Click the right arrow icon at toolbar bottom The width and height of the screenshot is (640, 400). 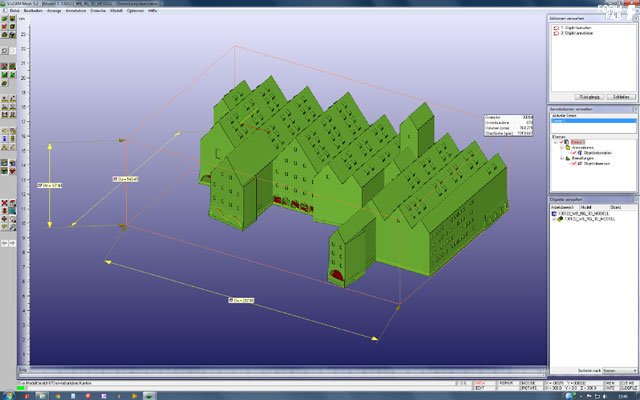click(13, 243)
